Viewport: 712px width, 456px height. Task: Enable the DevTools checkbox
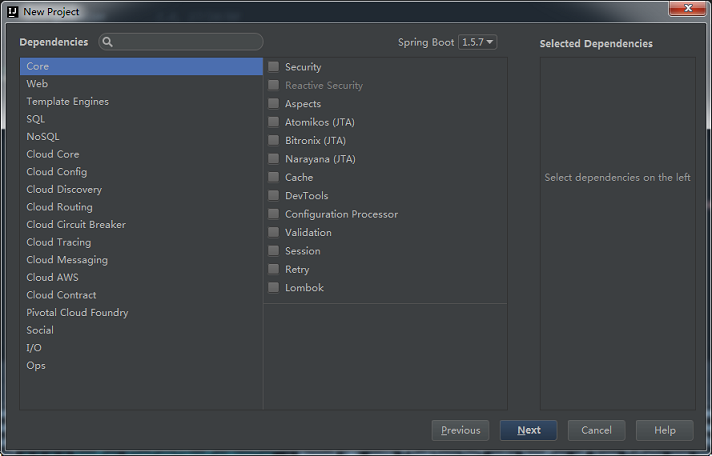[273, 195]
